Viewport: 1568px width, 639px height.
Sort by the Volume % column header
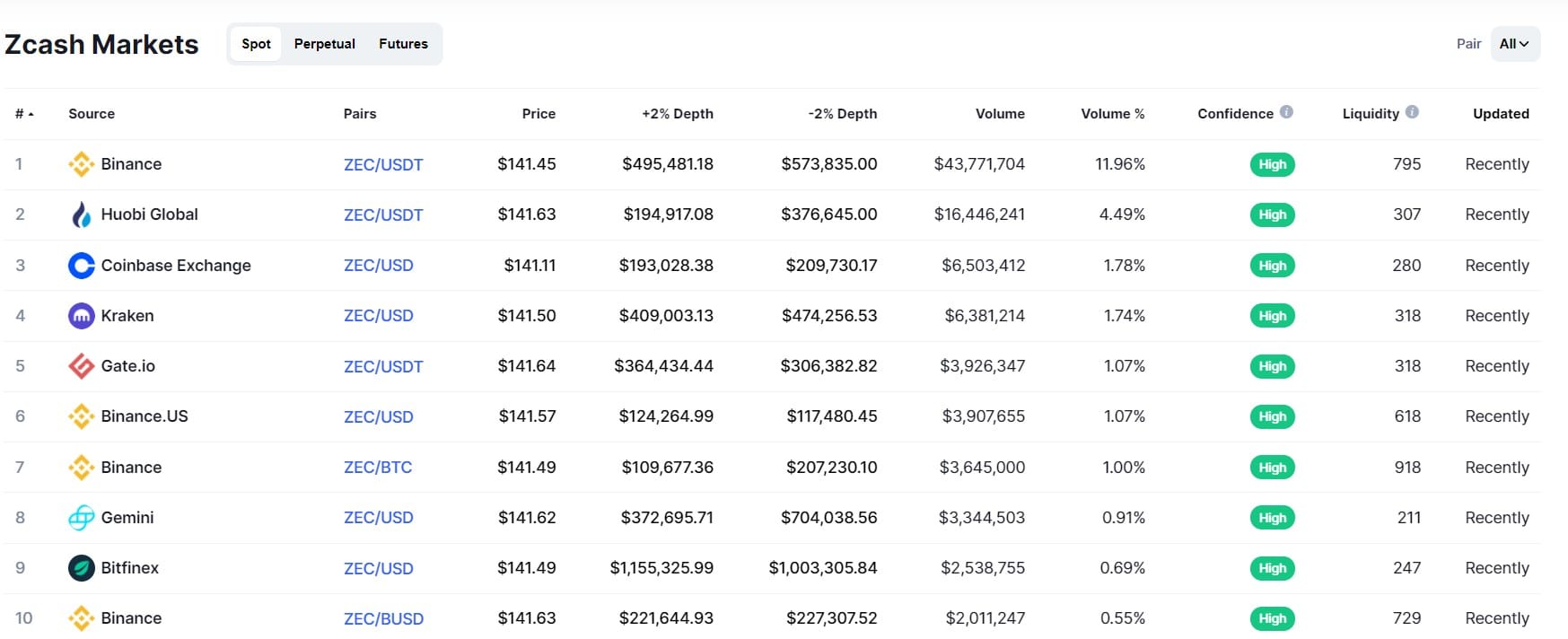[1113, 114]
